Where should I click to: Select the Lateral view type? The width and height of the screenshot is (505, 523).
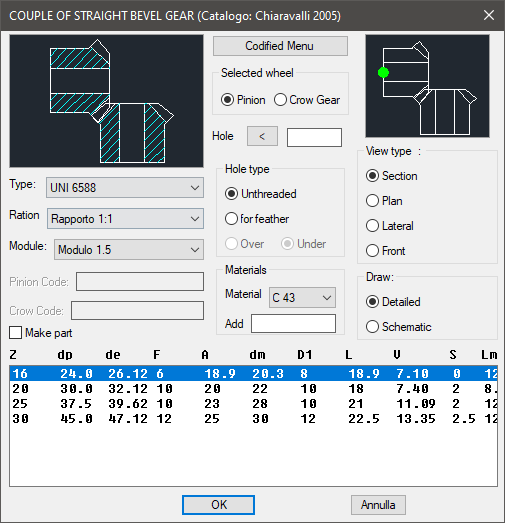pyautogui.click(x=372, y=226)
